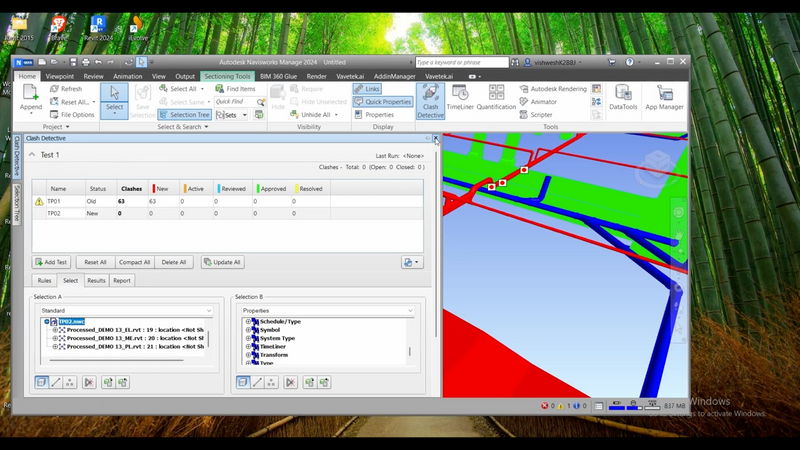Open the Autodesk App Store cart icon
This screenshot has height=450, width=800.
611,62
